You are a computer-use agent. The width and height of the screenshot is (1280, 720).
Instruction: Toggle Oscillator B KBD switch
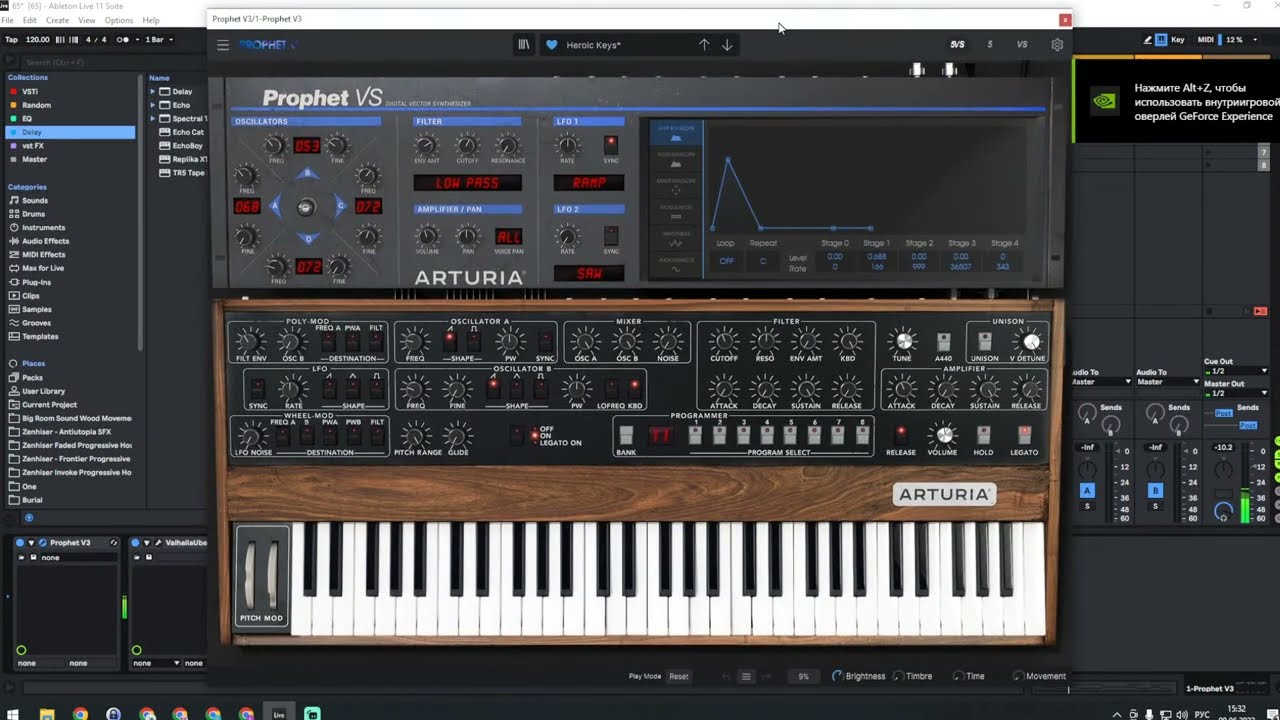[x=634, y=388]
